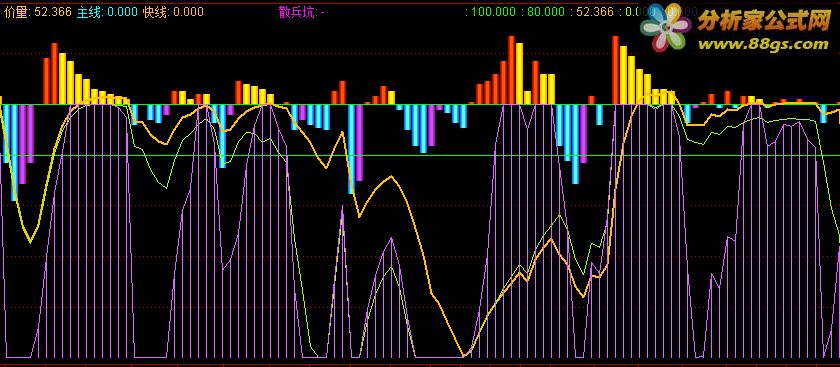Click the thick yellow line's central rounded peak
Viewport: 840px width, 367px height.
[x=392, y=176]
